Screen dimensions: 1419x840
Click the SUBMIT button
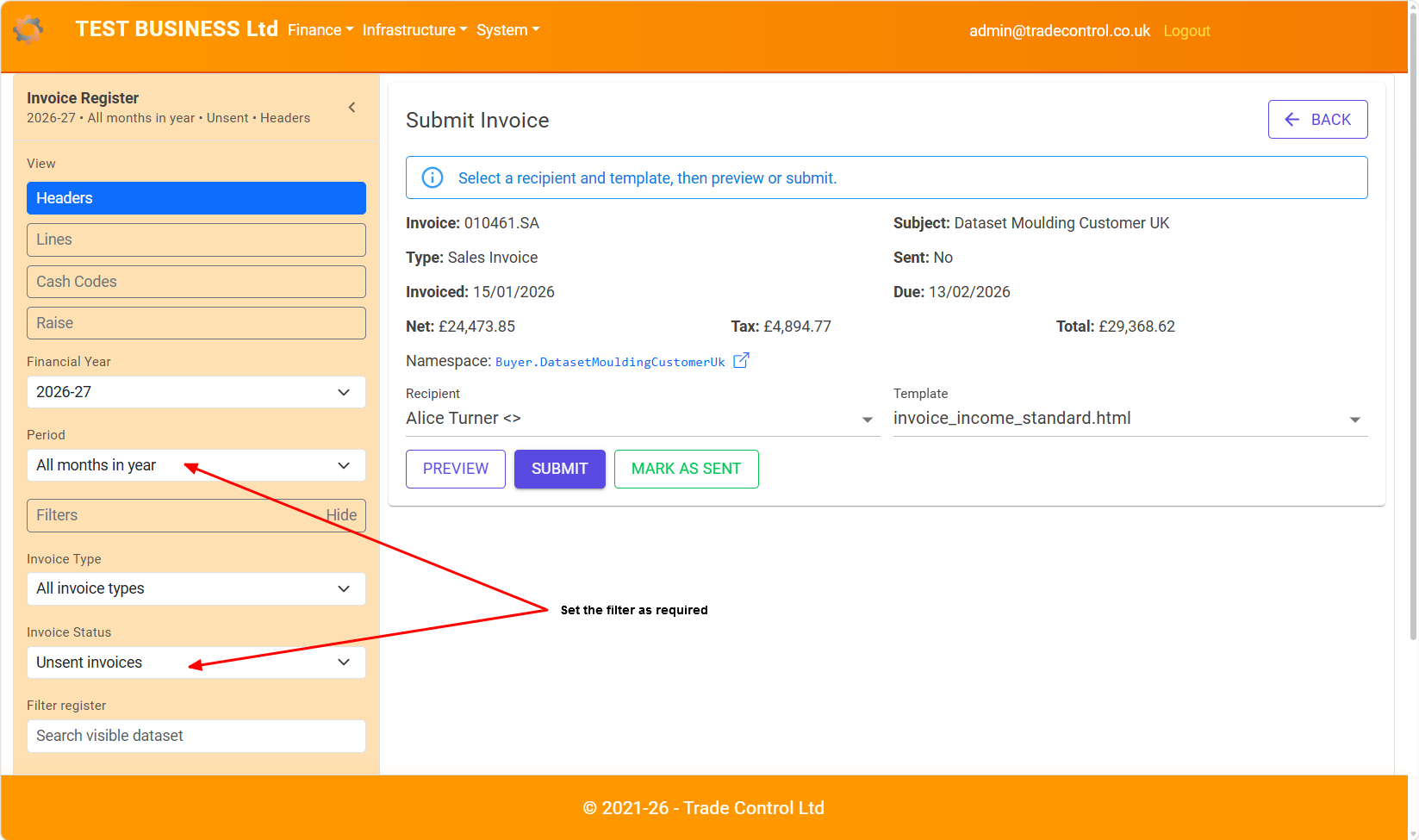pyautogui.click(x=560, y=469)
